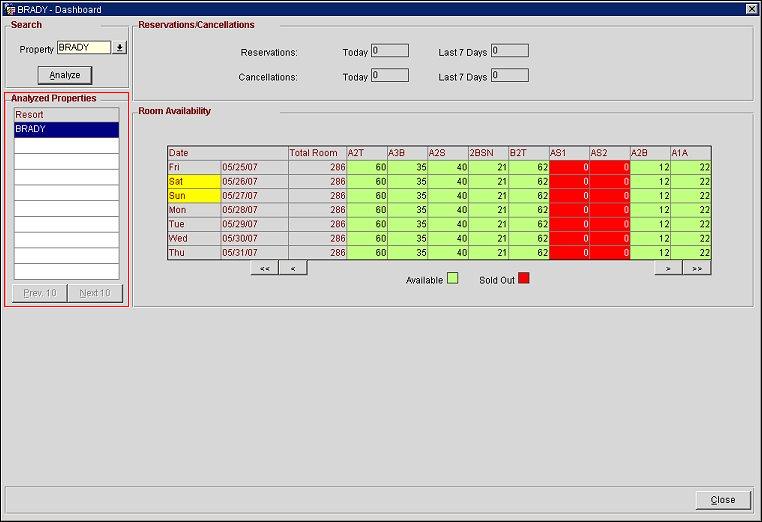Click the AS1 sold-out cell for Friday

point(568,167)
